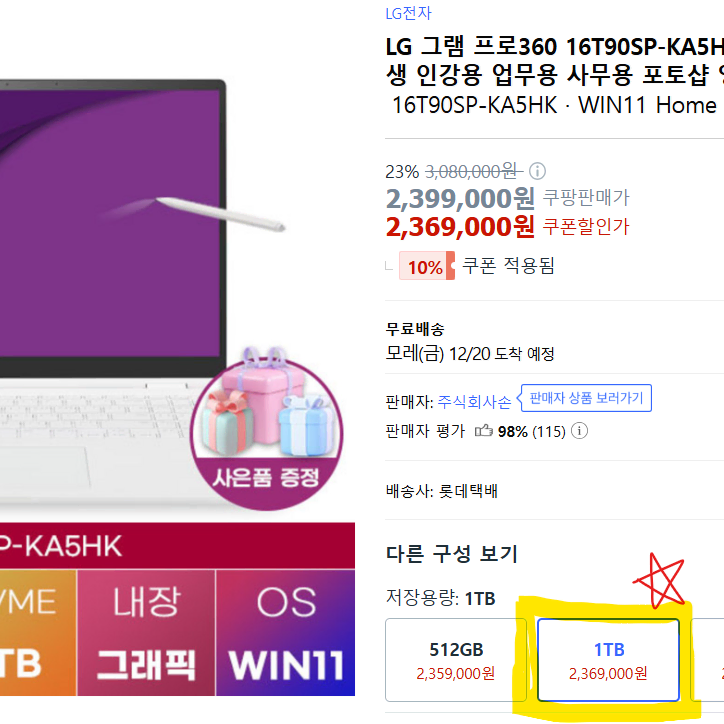The height and width of the screenshot is (724, 724).
Task: Click the LG 그램 프로360 product title
Action: pyautogui.click(x=555, y=60)
